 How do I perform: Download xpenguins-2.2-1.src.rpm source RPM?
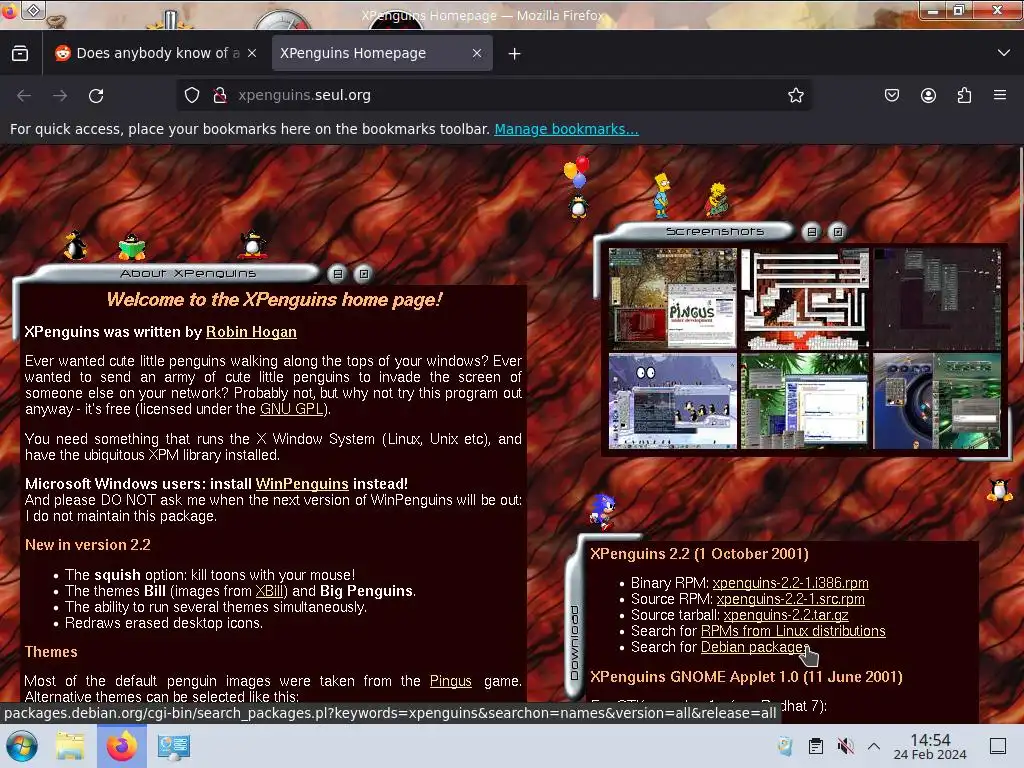coord(790,599)
